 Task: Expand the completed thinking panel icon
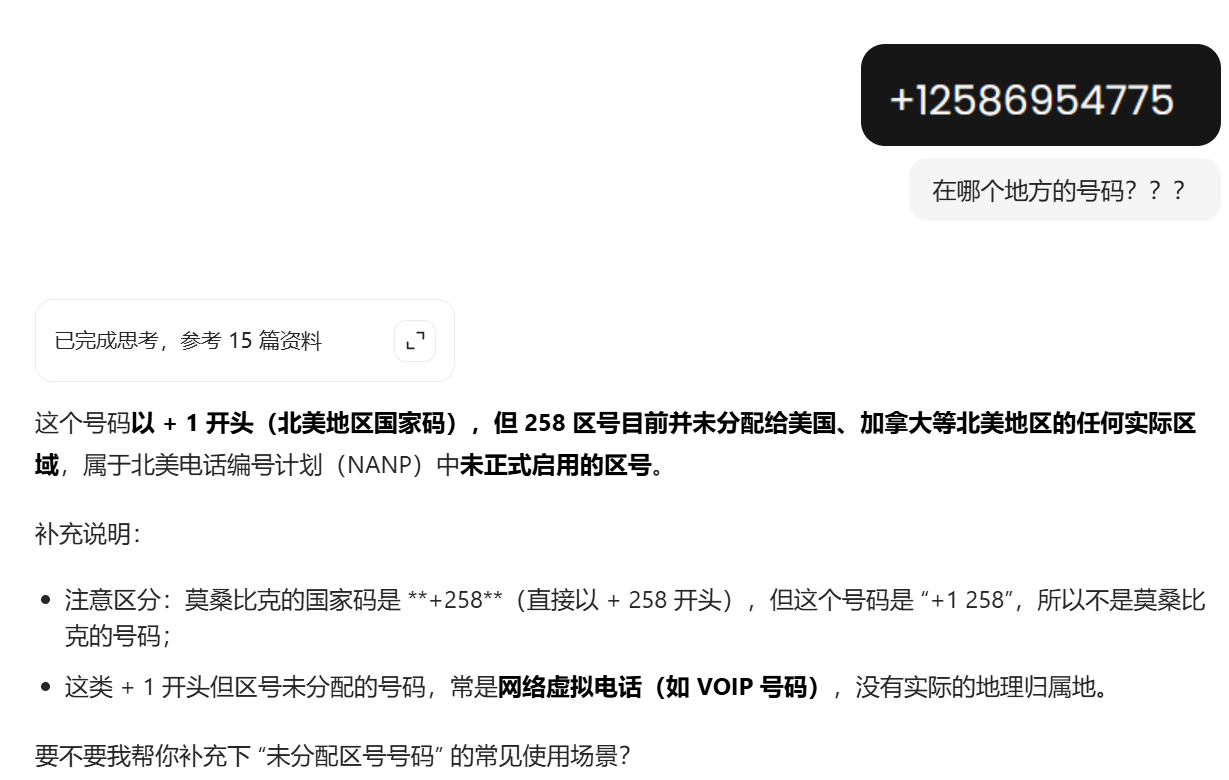tap(415, 341)
